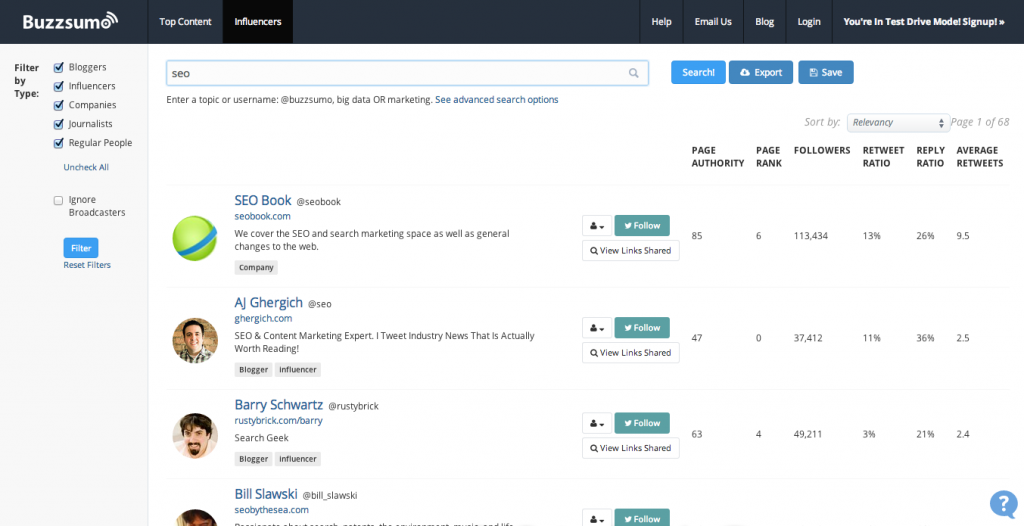
Task: Apply filters with the Filter button
Action: tap(81, 248)
